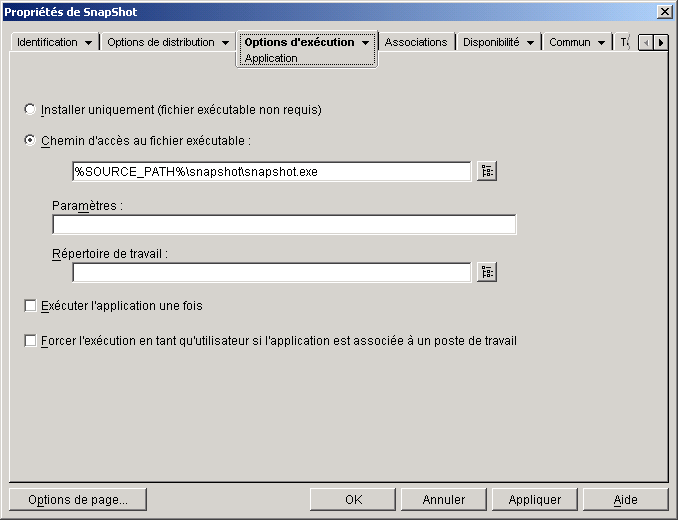Screen dimensions: 678x520
Task: Toggle 'Forcer l'exécution en tant qu'utilisateur' checkbox
Action: (30, 341)
